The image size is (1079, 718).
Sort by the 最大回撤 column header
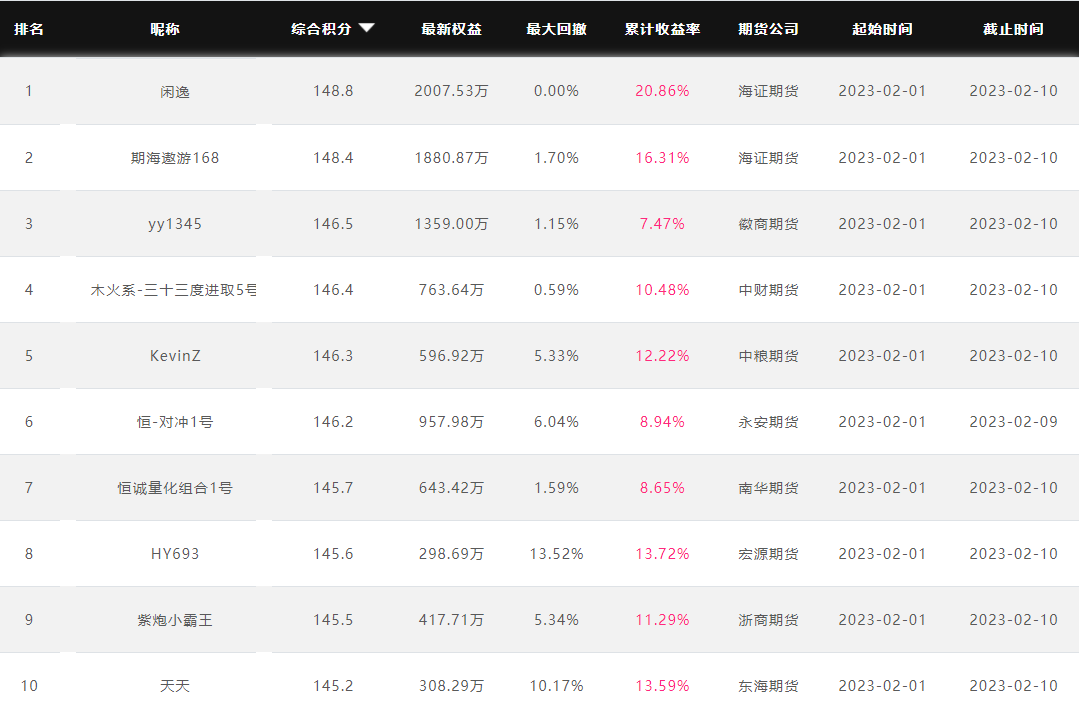tap(556, 29)
